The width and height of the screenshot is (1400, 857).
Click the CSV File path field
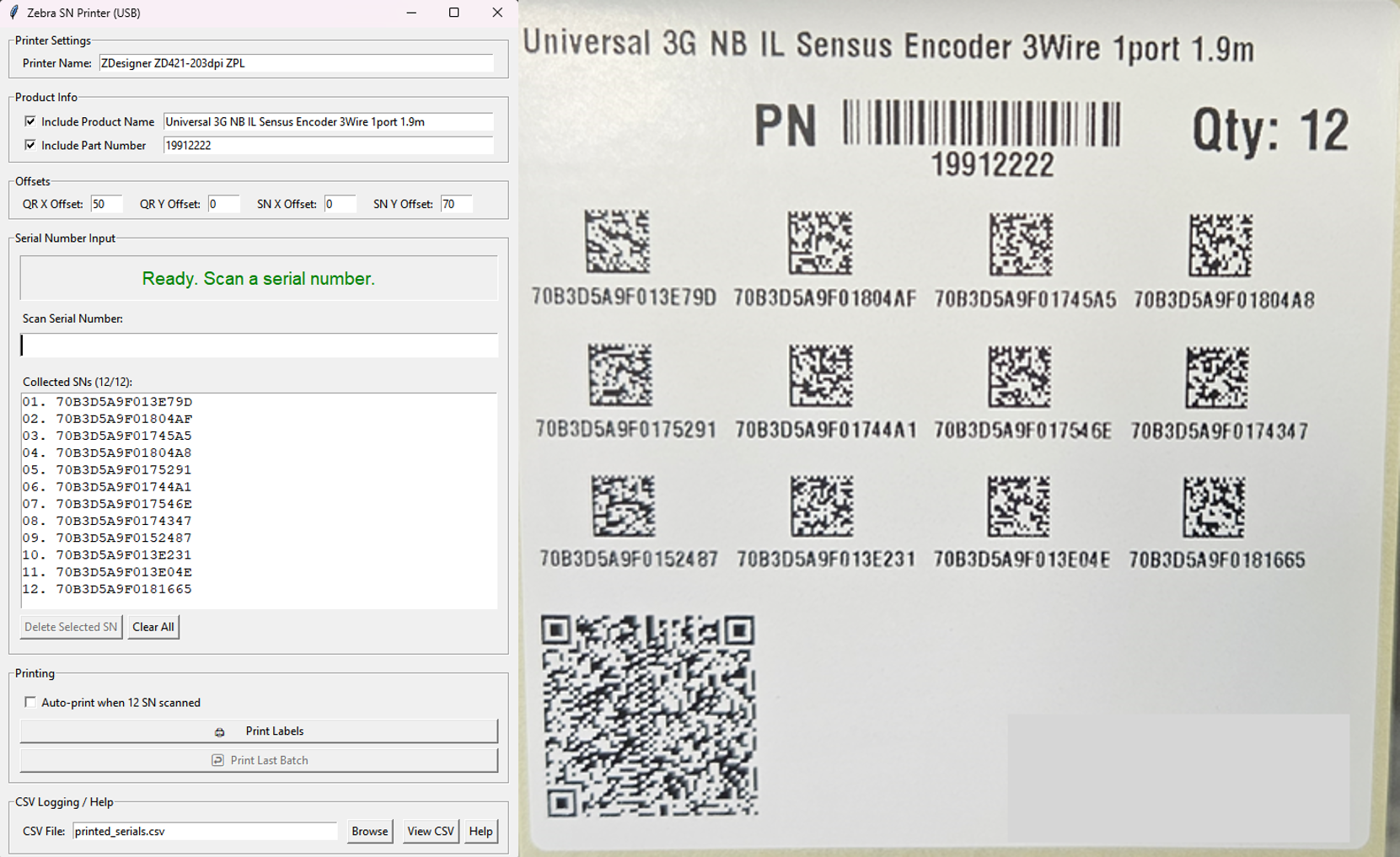coord(205,831)
